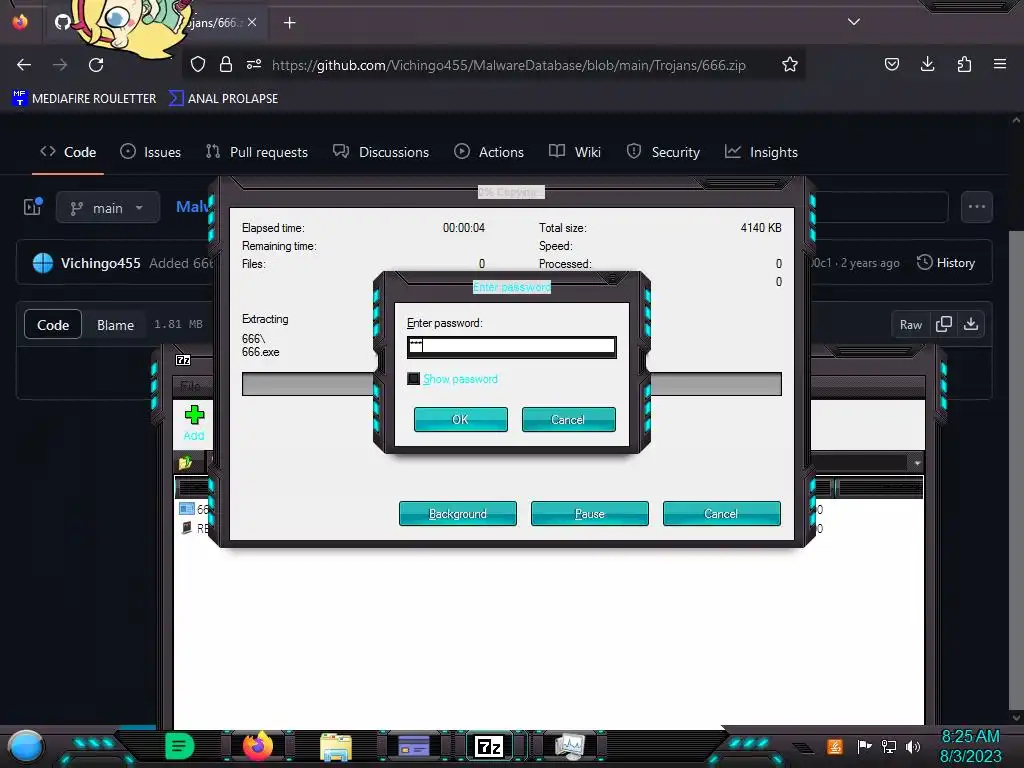This screenshot has height=768, width=1024.
Task: Open the Firefox downloads panel
Action: coord(927,64)
